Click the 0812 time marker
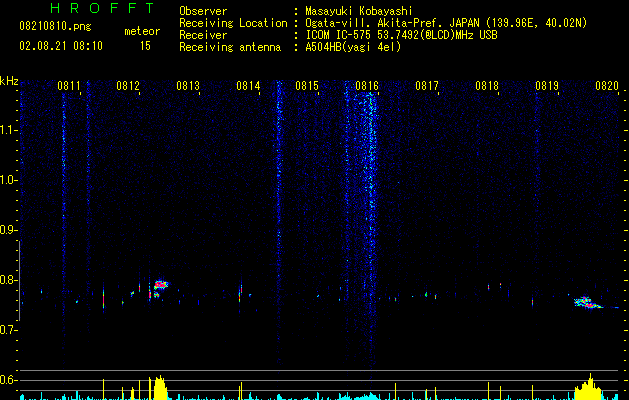This screenshot has height=400, width=629. [x=128, y=86]
